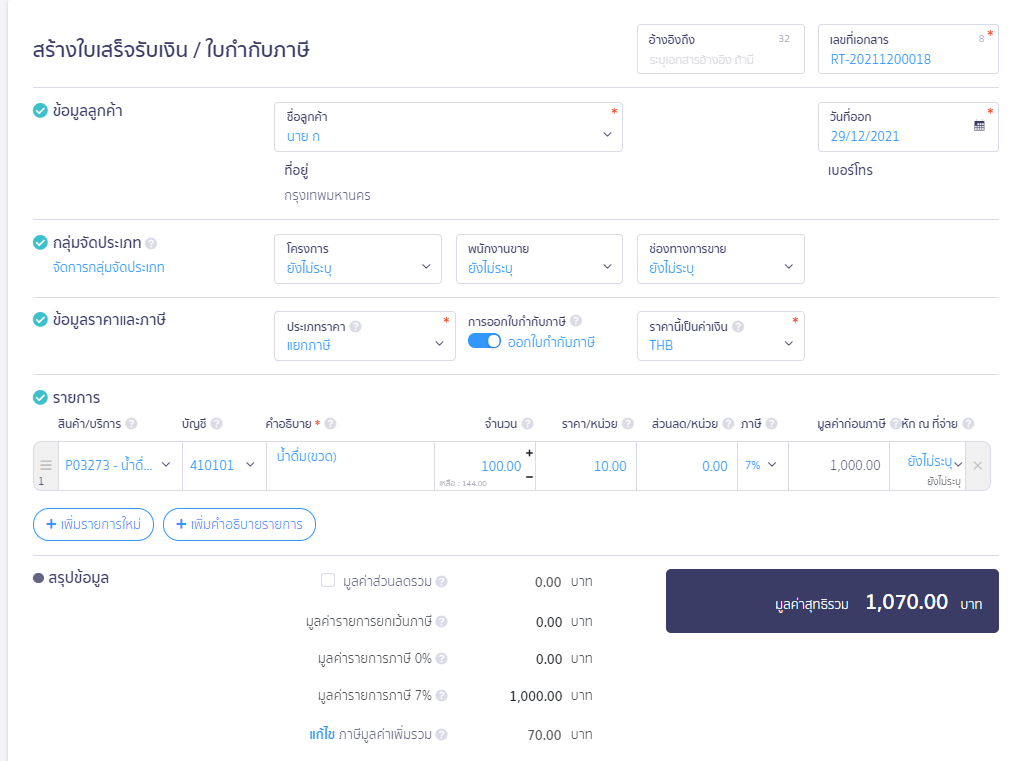This screenshot has height=761, width=1012.
Task: Click help icon beside มูลค่ารายการยกเว้นภาษี
Action: (x=441, y=622)
